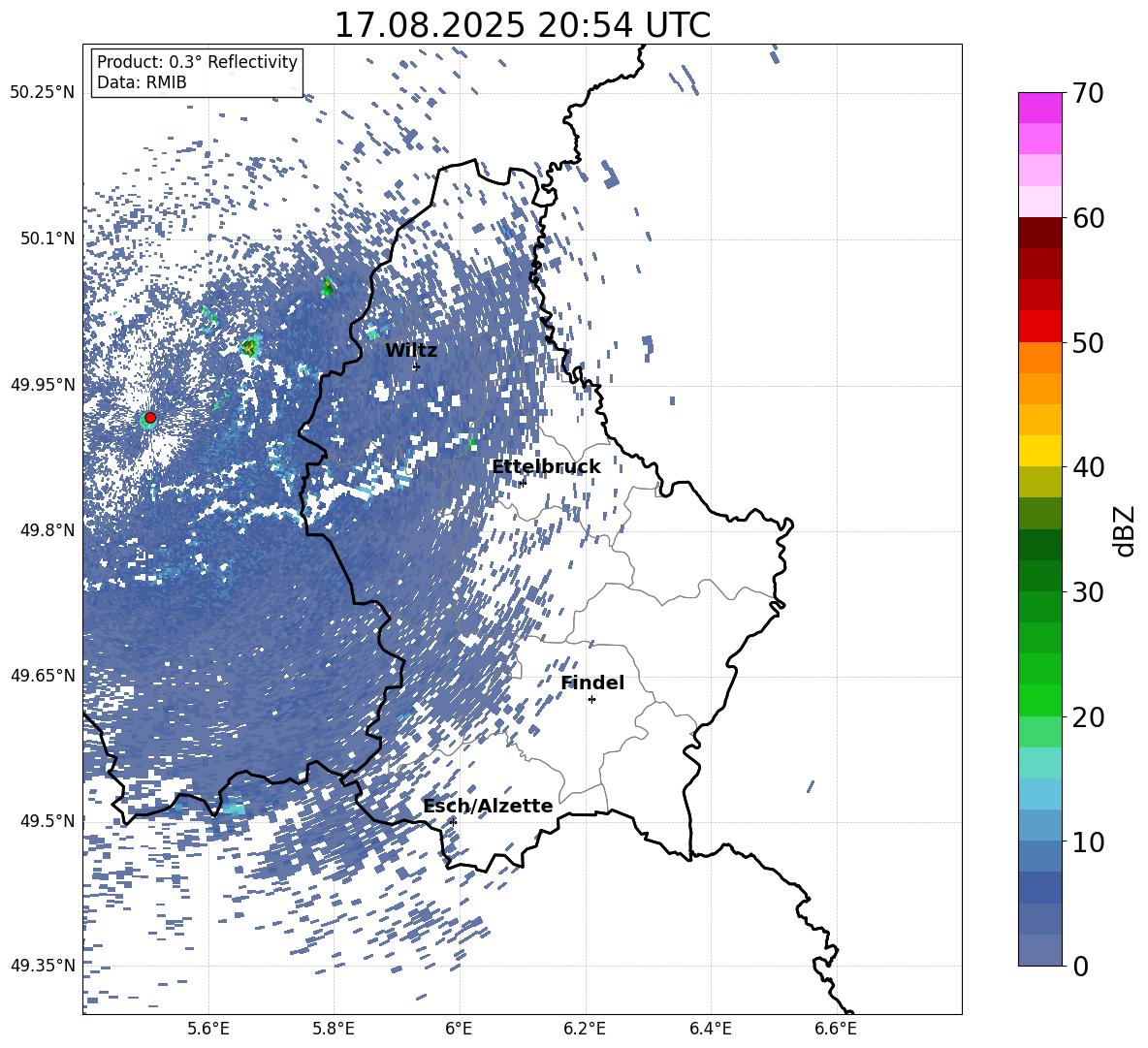Click the latitude label 49.8°N
This screenshot has height=1048, width=1148.
pyautogui.click(x=48, y=530)
